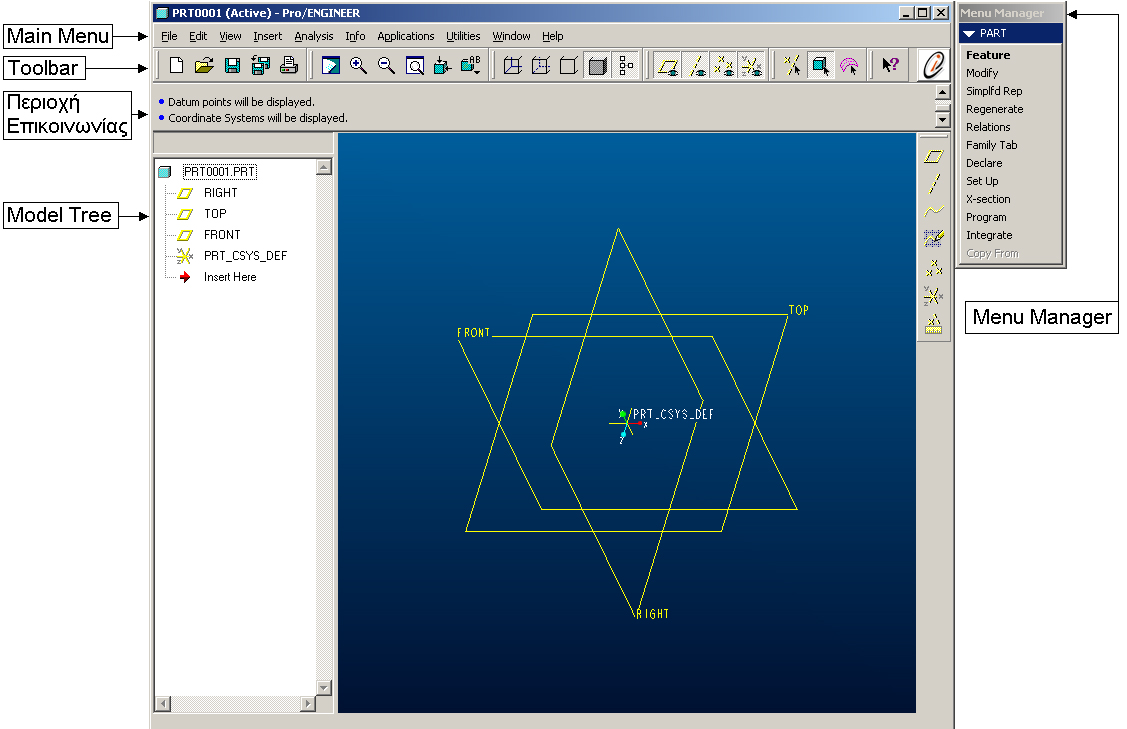This screenshot has width=1127, height=729.
Task: Choose X-section in the Menu Manager
Action: point(988,198)
